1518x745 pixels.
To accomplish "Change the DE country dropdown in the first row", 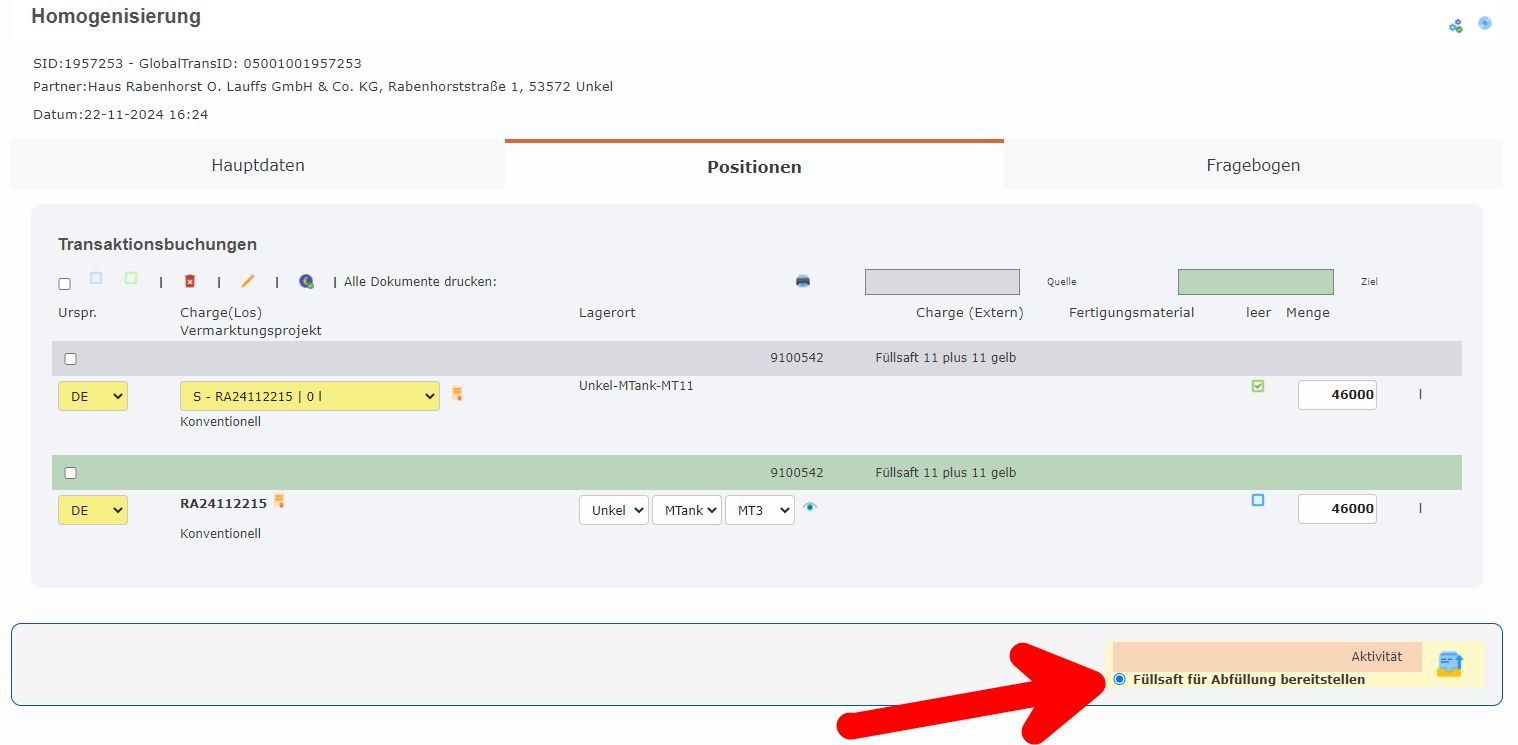I will tap(92, 395).
